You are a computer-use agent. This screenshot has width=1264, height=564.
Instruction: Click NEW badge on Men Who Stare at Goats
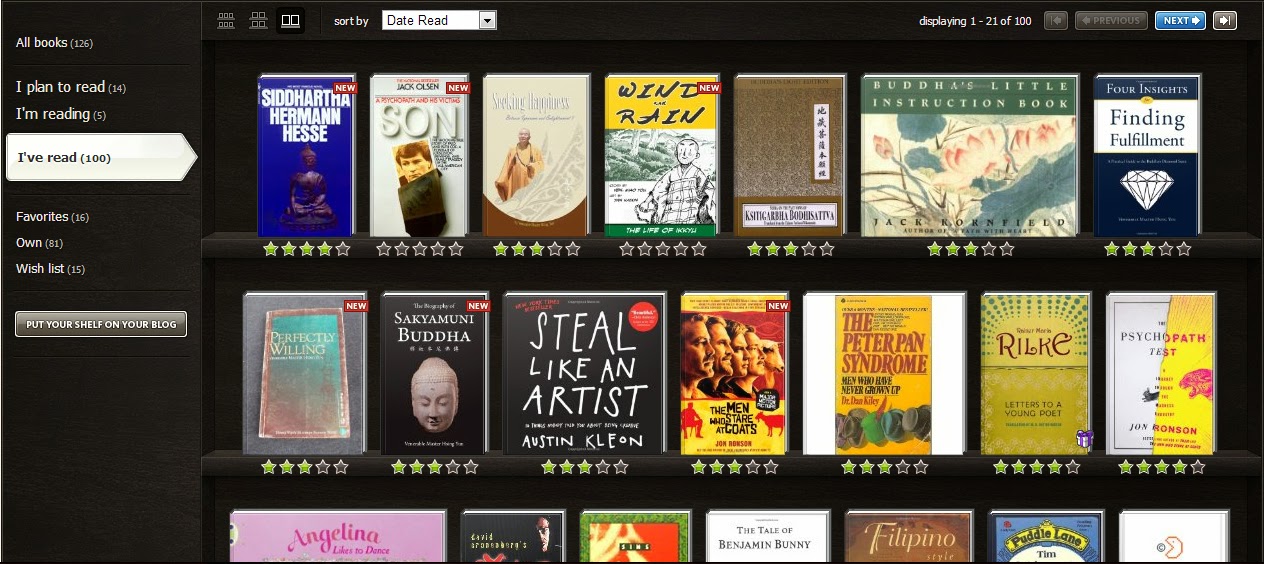point(778,306)
